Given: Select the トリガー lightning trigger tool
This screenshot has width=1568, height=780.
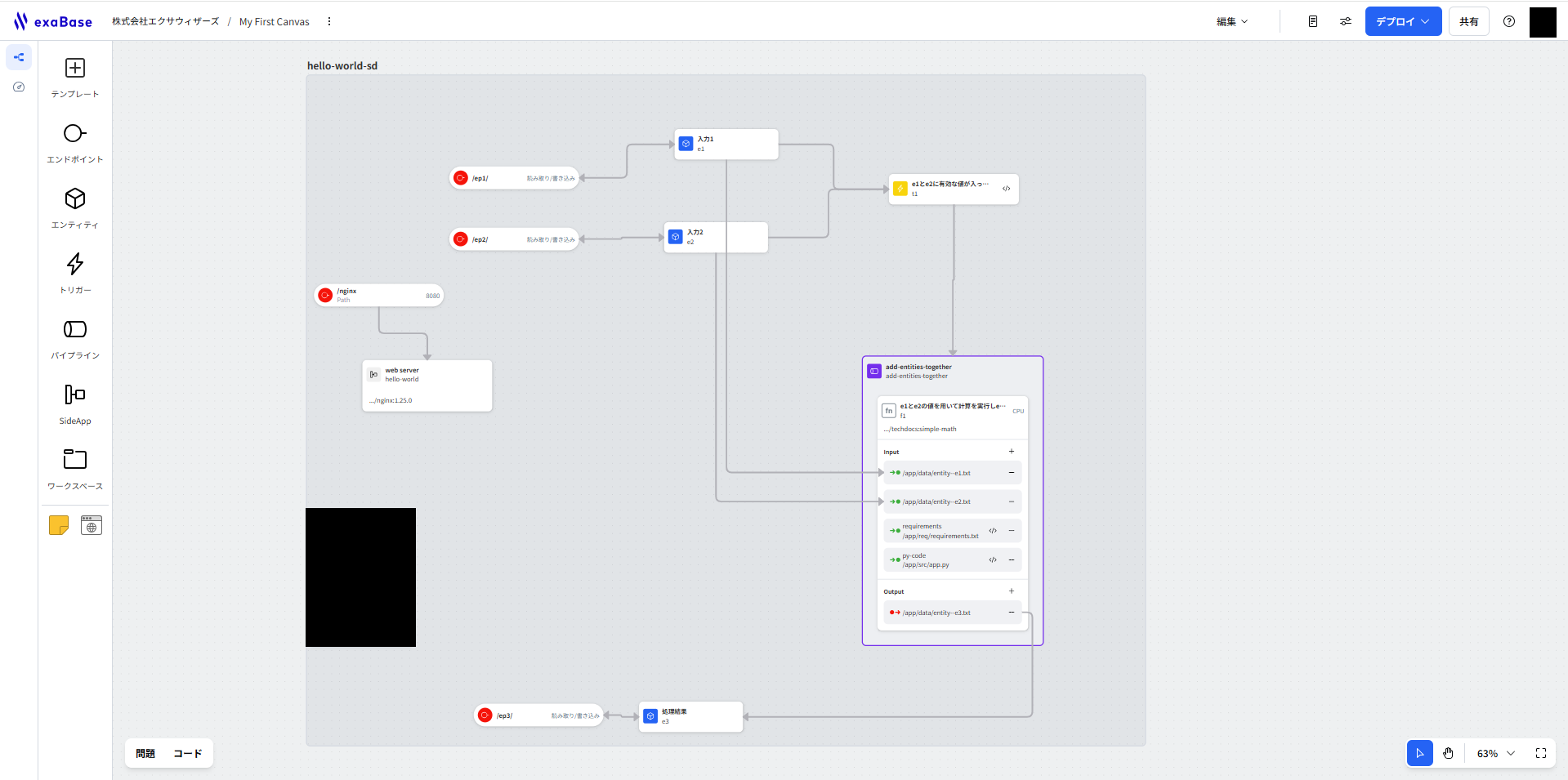Looking at the screenshot, I should [75, 274].
